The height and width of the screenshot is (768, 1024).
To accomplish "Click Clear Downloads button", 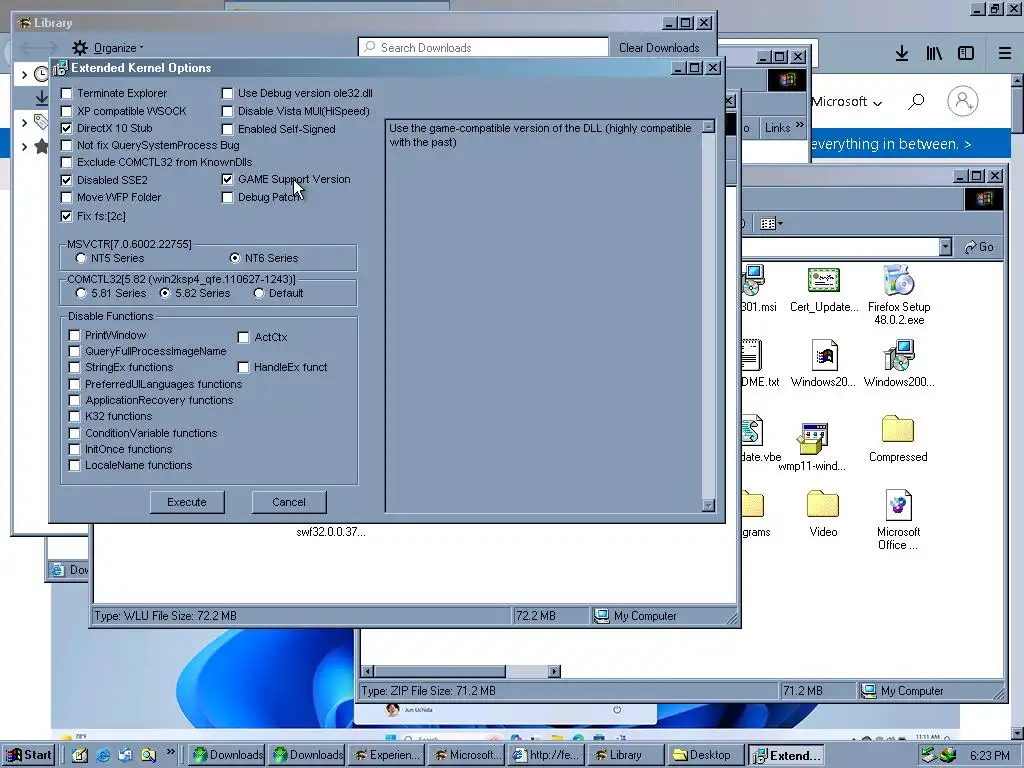I will click(x=659, y=48).
